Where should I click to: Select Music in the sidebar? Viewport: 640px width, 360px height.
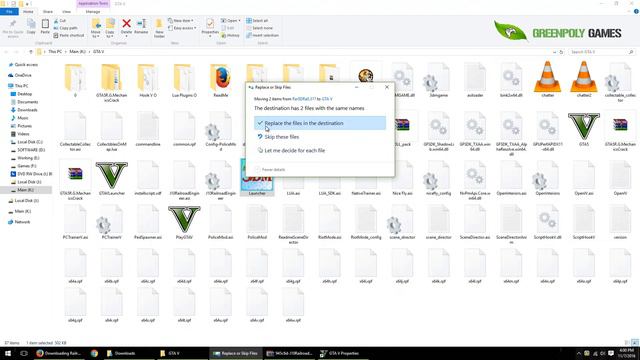pos(23,118)
